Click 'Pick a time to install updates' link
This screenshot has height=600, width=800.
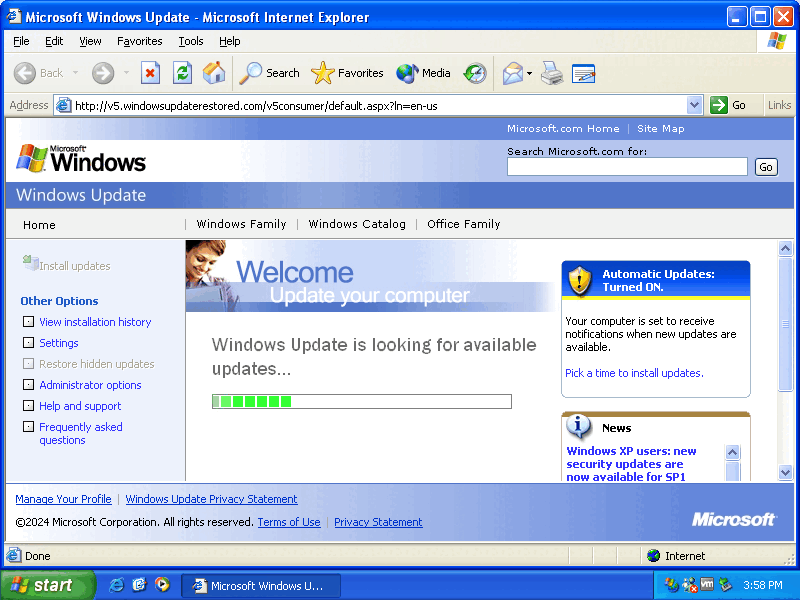(634, 373)
